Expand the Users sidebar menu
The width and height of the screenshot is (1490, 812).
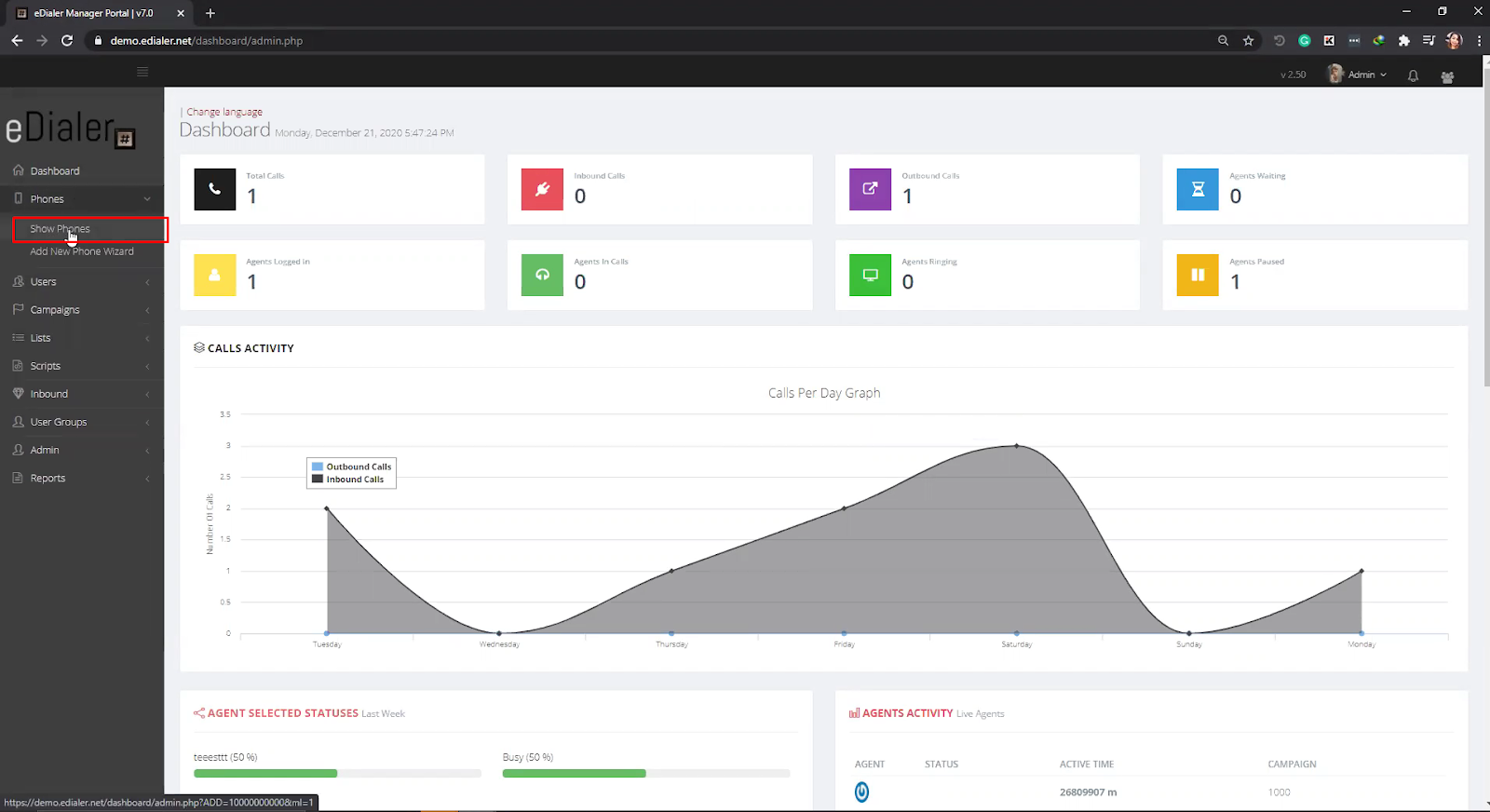pos(82,281)
